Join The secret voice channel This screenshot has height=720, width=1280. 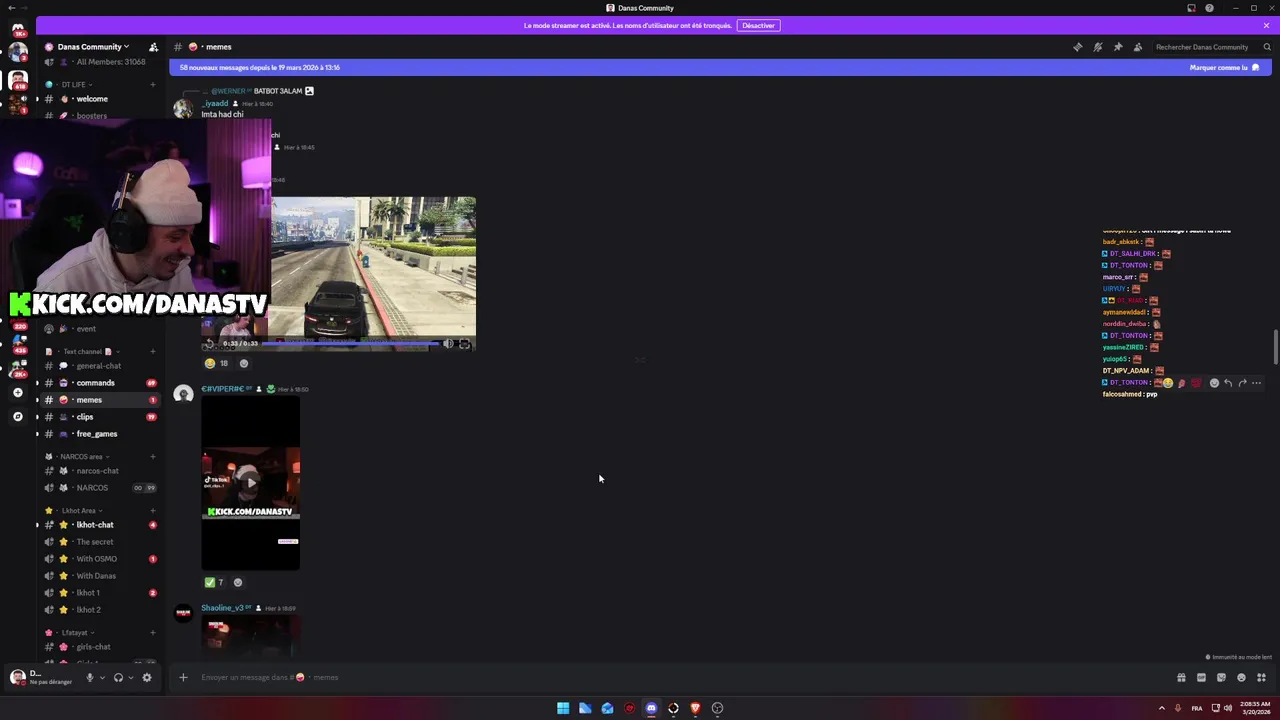99,542
